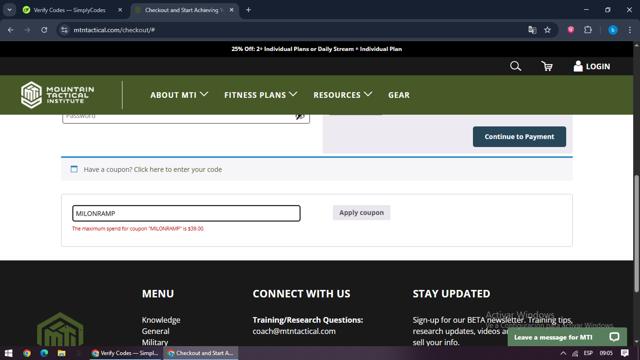Open 'Leave a message for MTI' chat widget
Screen dimensions: 640x360
click(567, 337)
